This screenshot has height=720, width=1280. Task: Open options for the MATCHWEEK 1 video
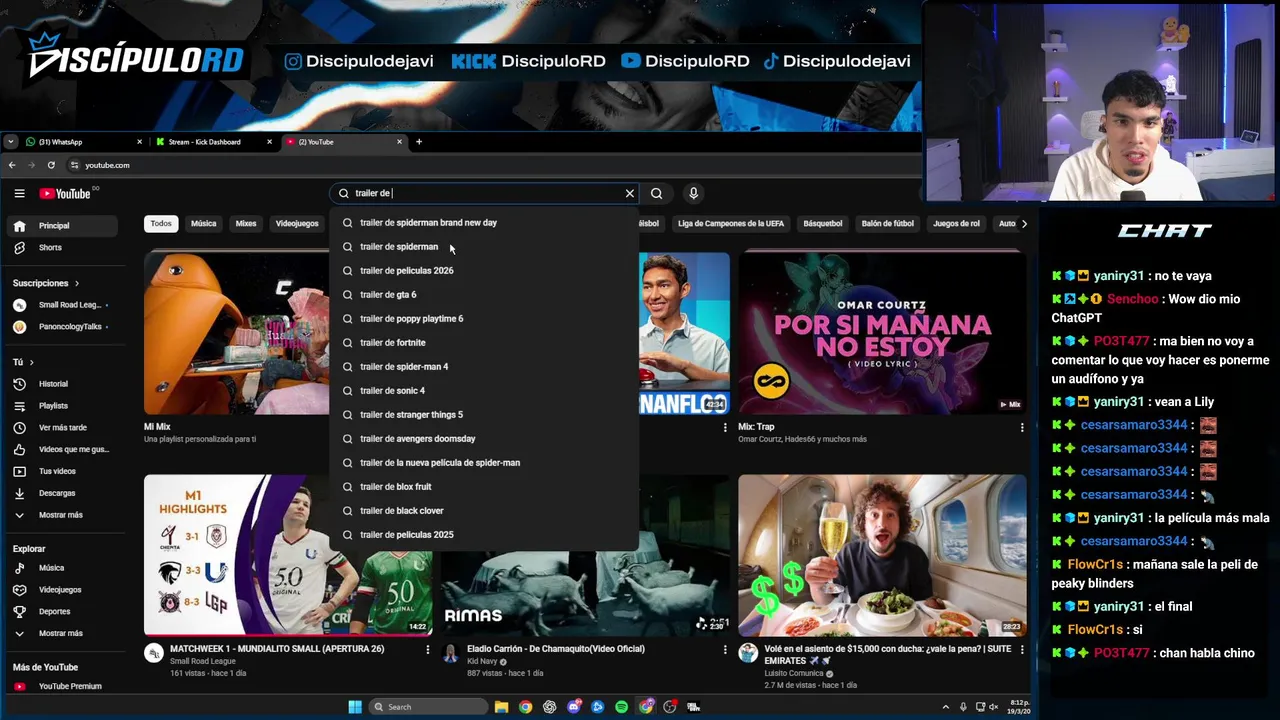[x=427, y=650]
